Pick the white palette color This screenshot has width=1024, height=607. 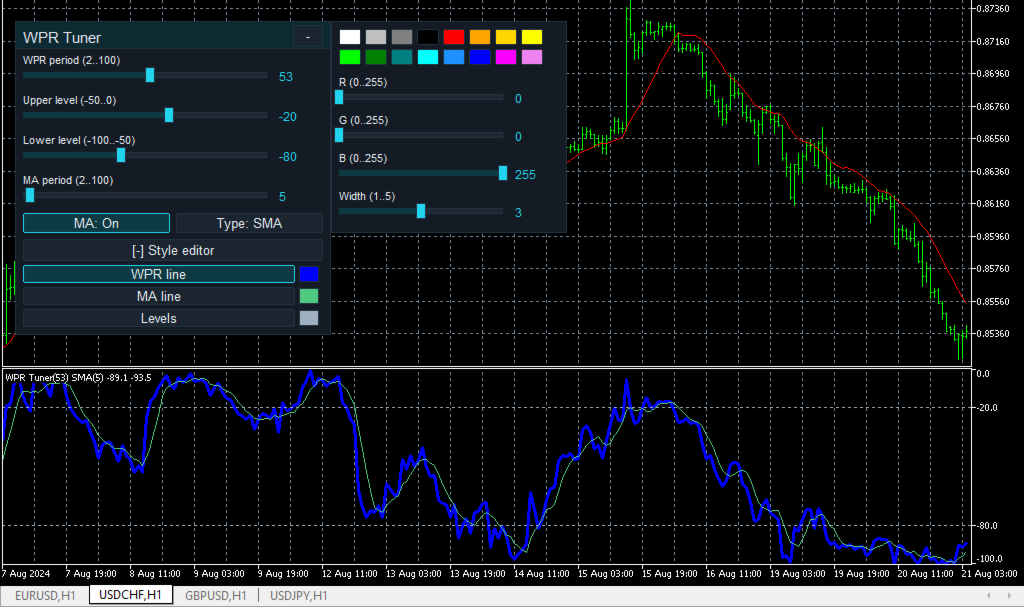click(350, 37)
